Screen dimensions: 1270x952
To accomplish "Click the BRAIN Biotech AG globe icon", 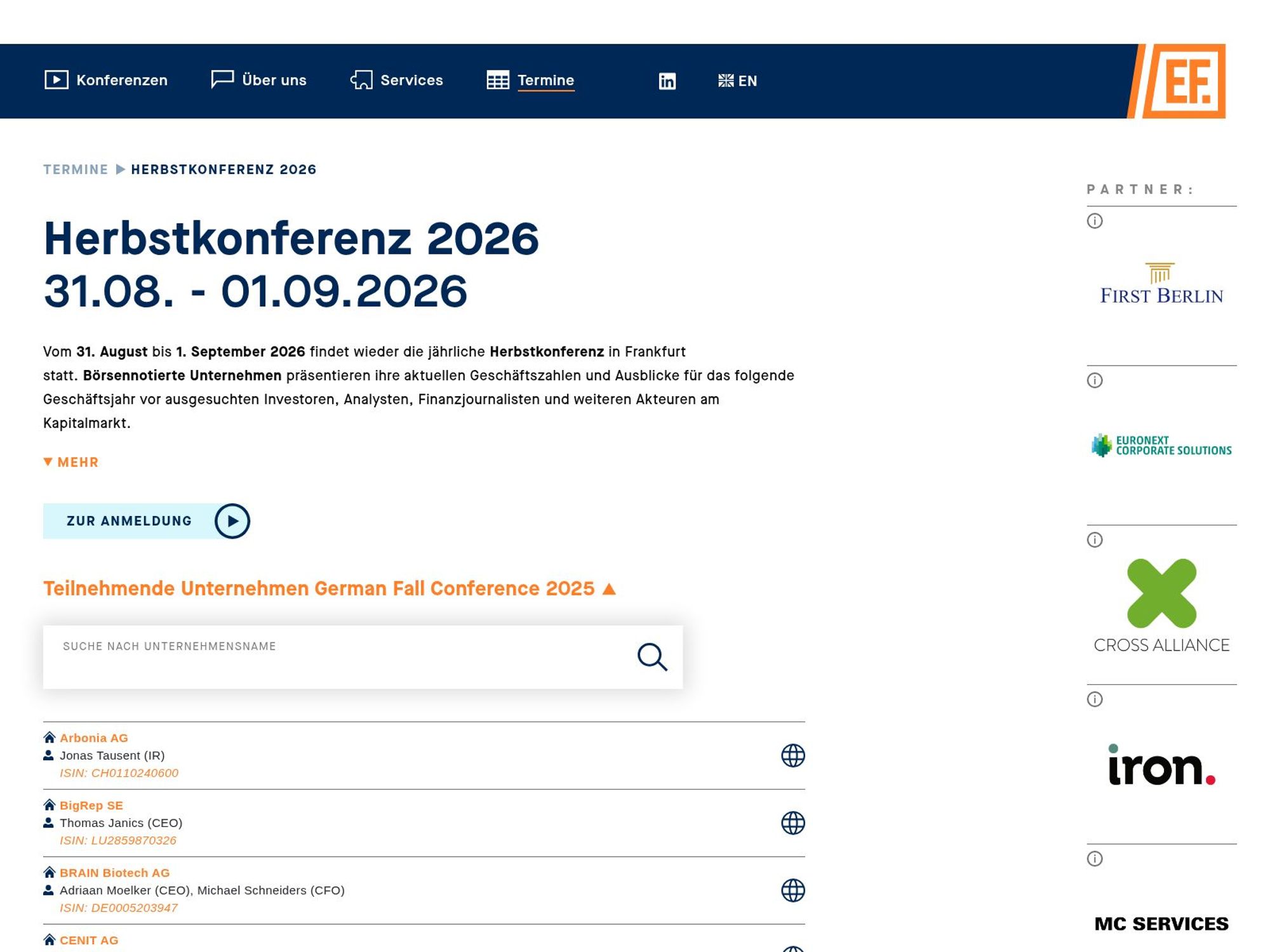I will tap(793, 889).
